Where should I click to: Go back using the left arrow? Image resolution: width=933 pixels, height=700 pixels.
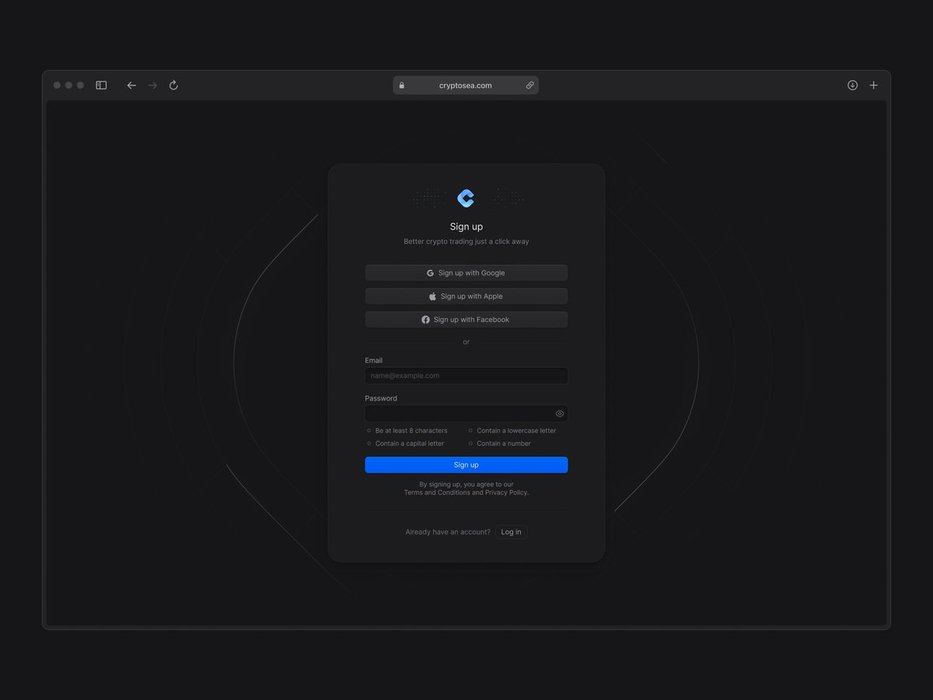tap(131, 85)
